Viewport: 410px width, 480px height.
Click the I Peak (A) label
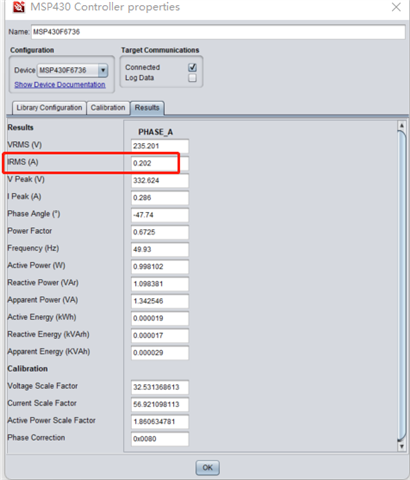24,197
